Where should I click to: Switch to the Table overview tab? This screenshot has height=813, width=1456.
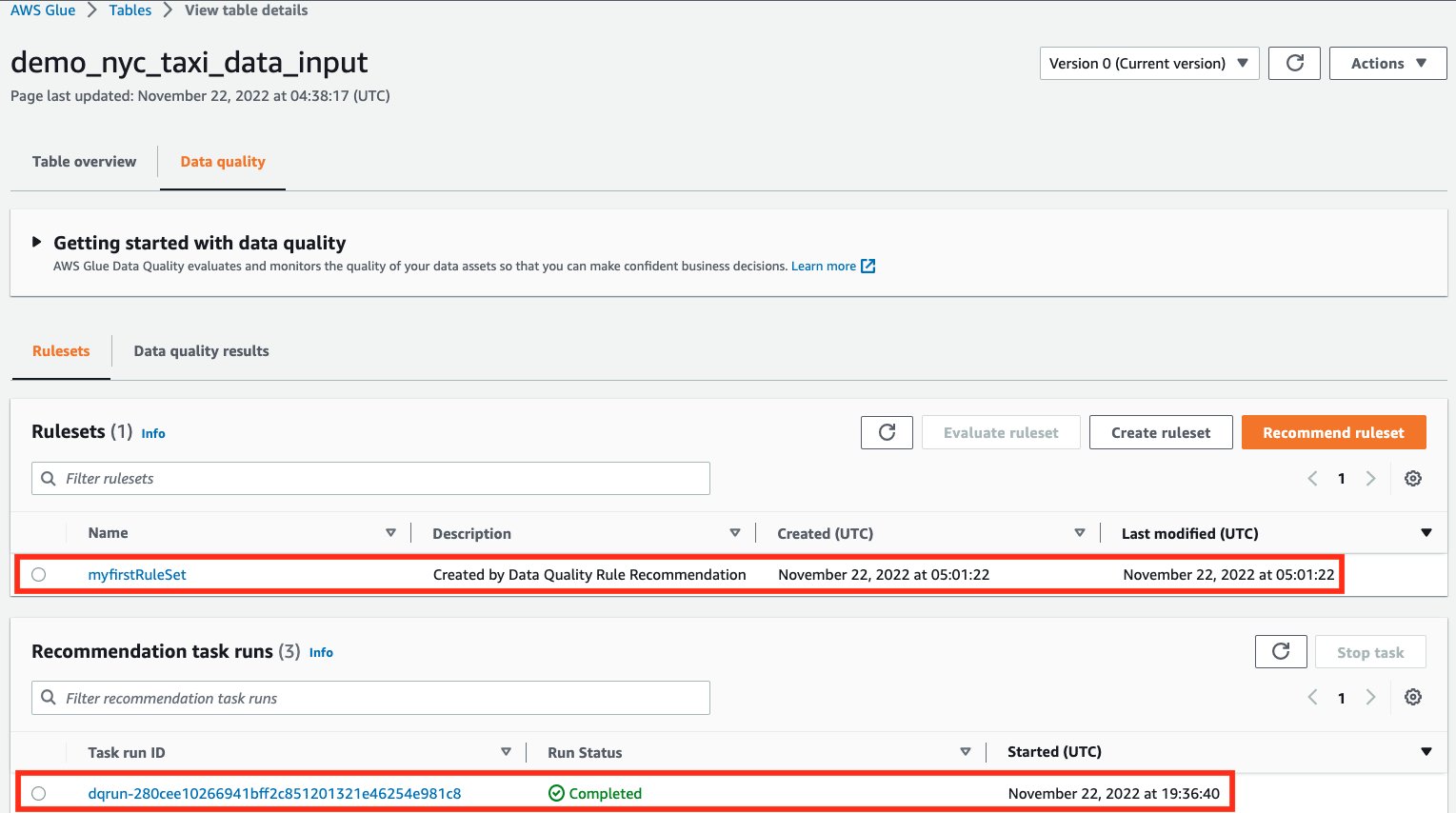click(84, 162)
